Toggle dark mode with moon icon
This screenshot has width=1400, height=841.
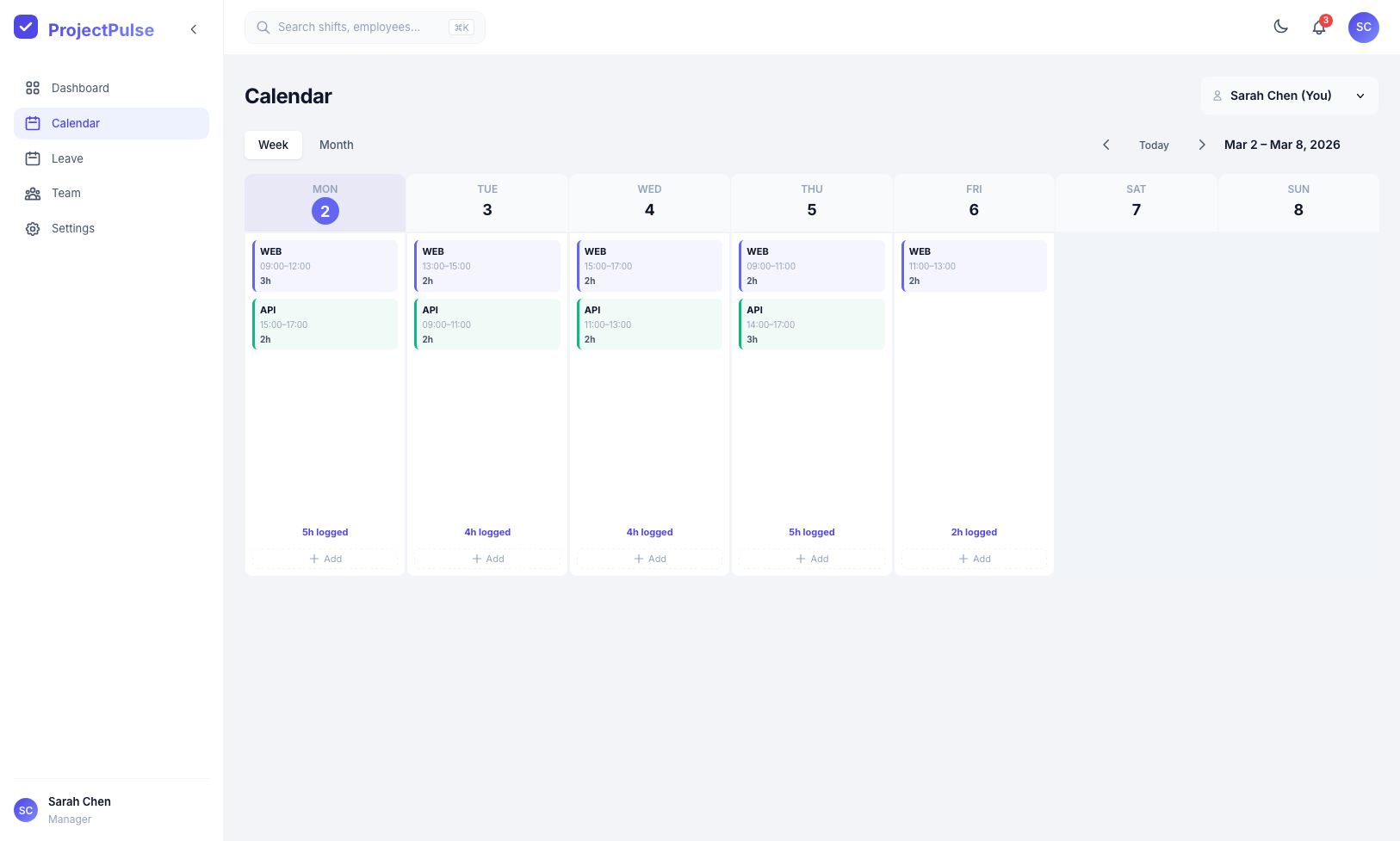pos(1280,27)
